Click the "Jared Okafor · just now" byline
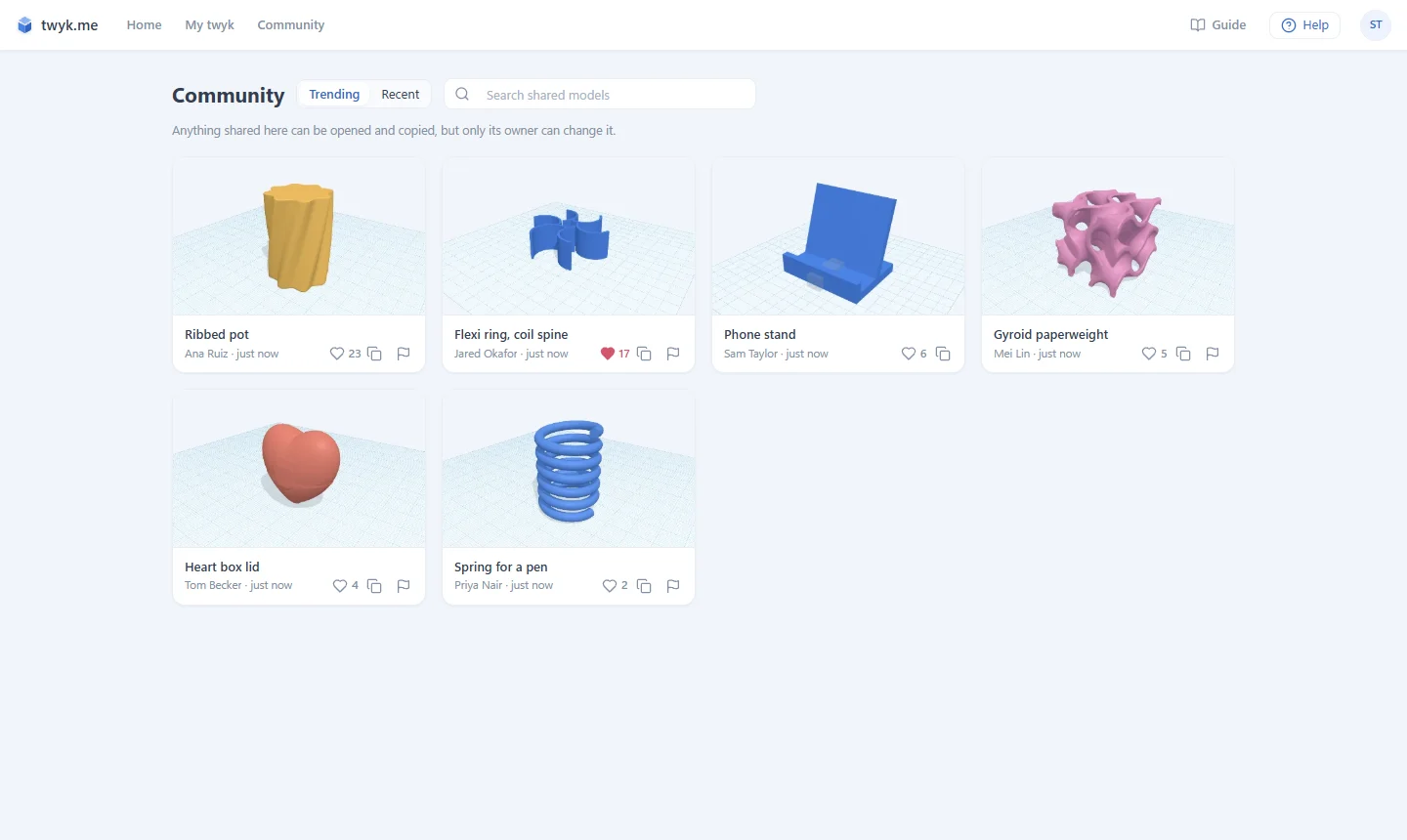 click(511, 354)
